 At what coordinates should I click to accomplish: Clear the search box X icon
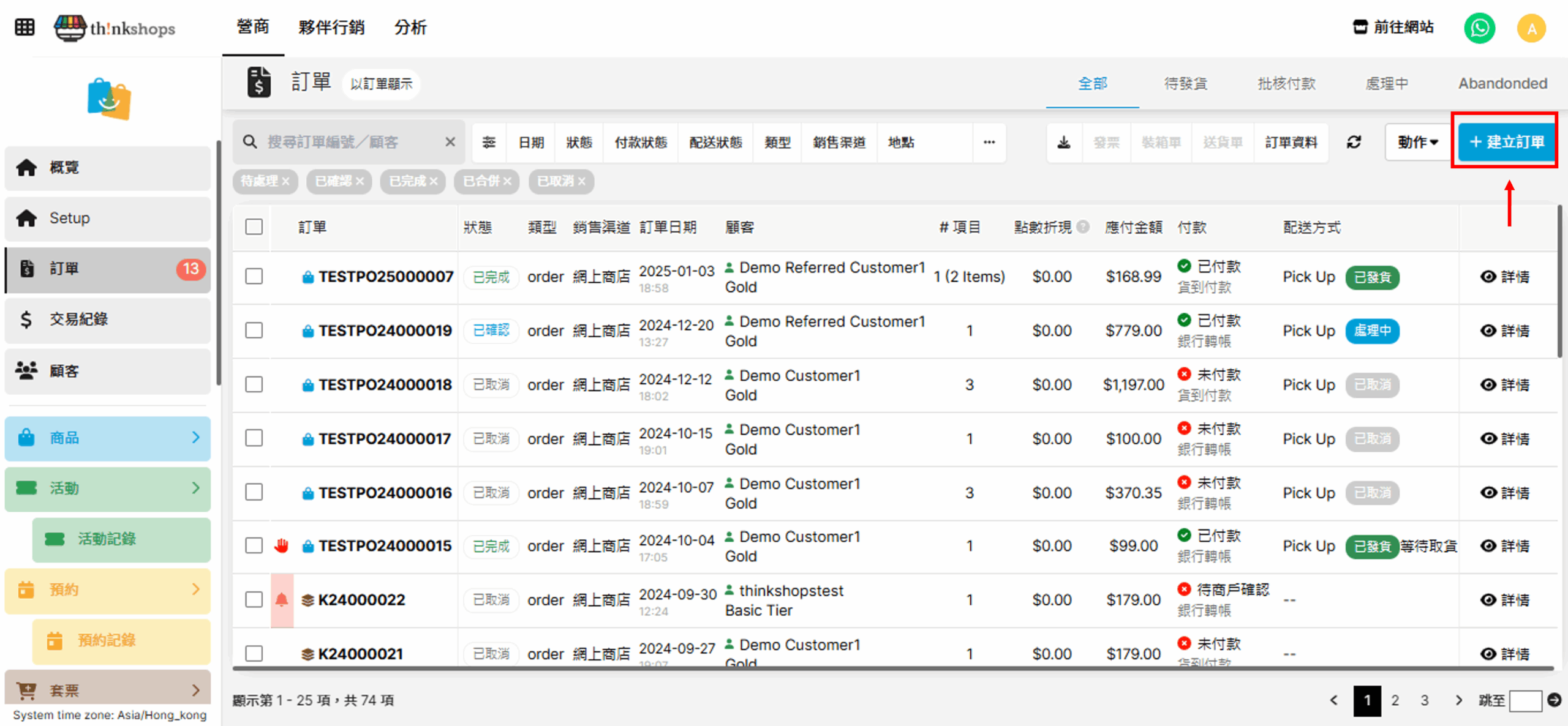pos(450,143)
